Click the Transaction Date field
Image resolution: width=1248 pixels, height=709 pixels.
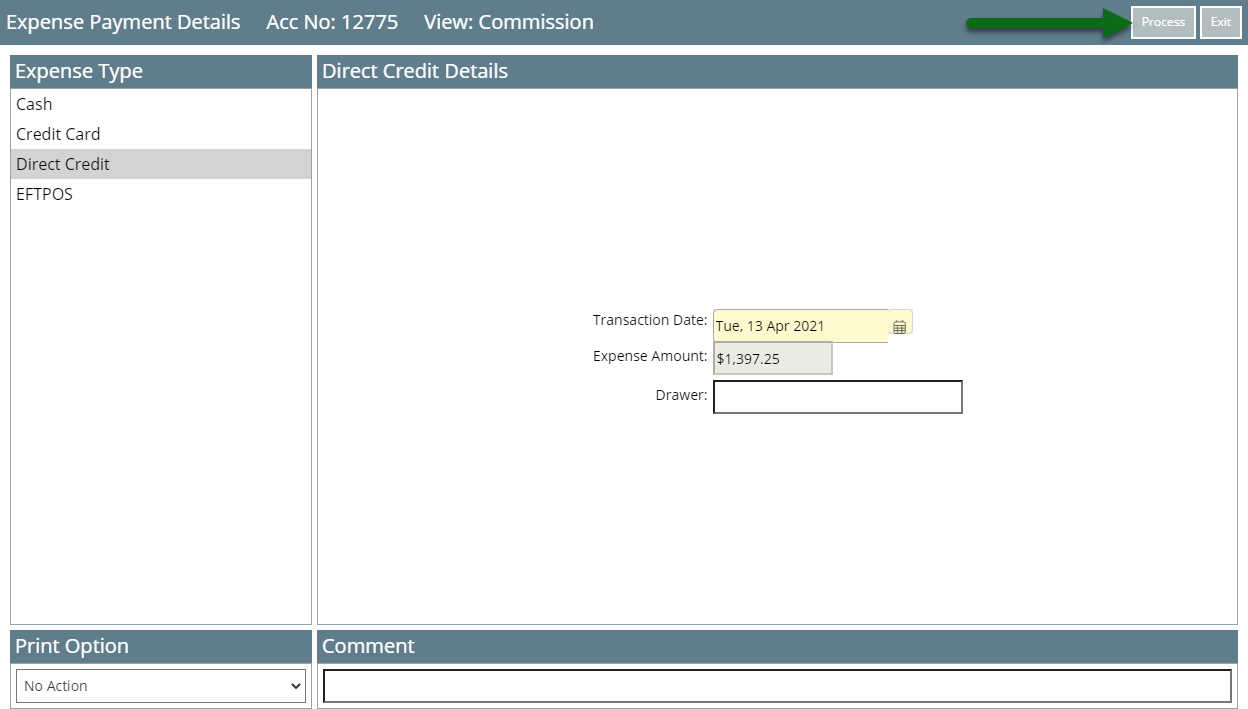[801, 326]
